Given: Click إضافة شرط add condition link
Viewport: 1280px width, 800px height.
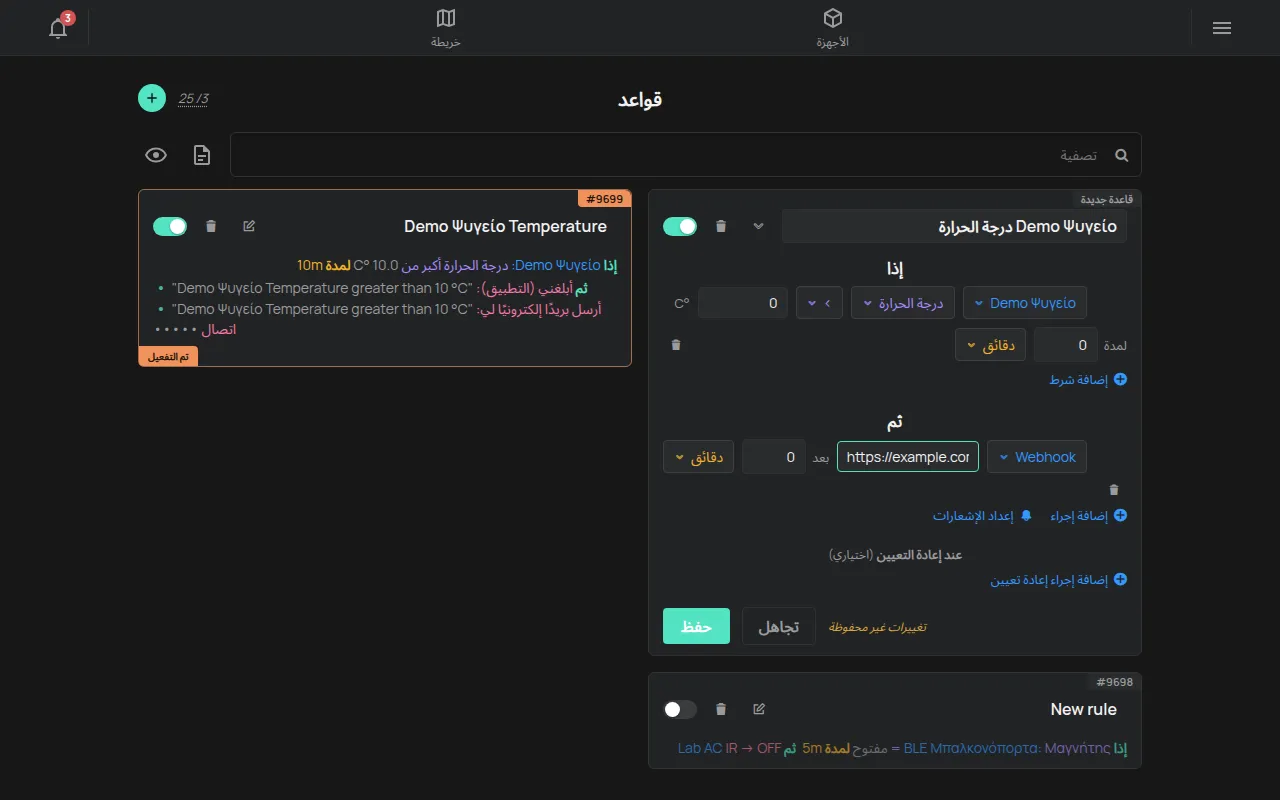Looking at the screenshot, I should [x=1088, y=380].
